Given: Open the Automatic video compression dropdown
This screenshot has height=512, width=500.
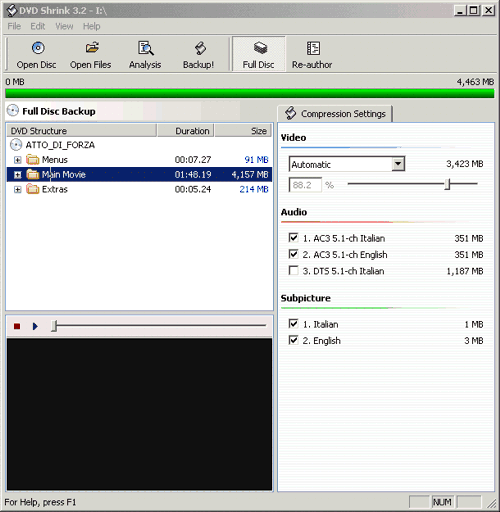Looking at the screenshot, I should [x=398, y=164].
